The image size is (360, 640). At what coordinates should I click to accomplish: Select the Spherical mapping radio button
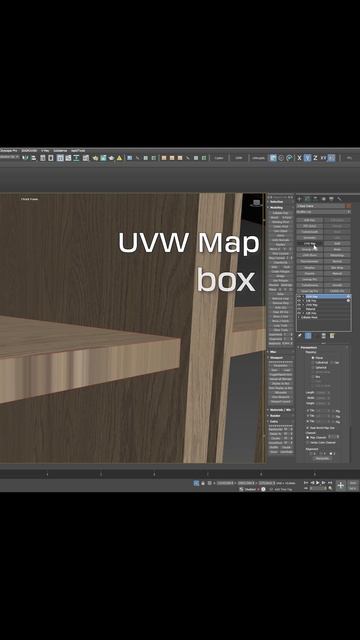point(313,367)
